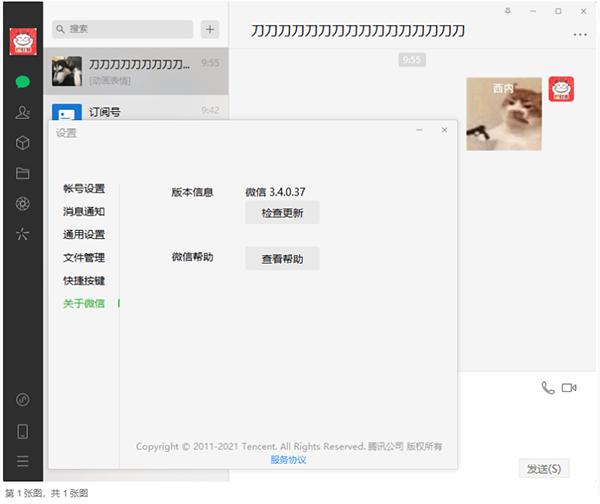Start a video call with camera icon
The height and width of the screenshot is (504, 600).
click(569, 388)
